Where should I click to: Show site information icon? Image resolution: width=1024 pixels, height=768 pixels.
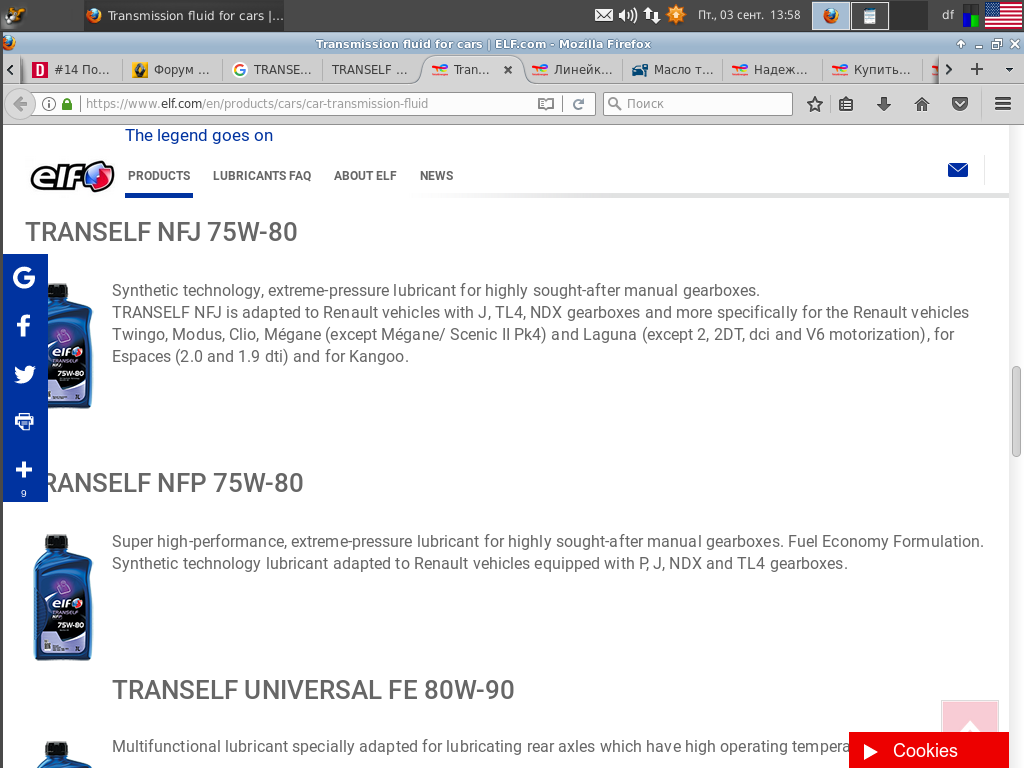pos(48,104)
